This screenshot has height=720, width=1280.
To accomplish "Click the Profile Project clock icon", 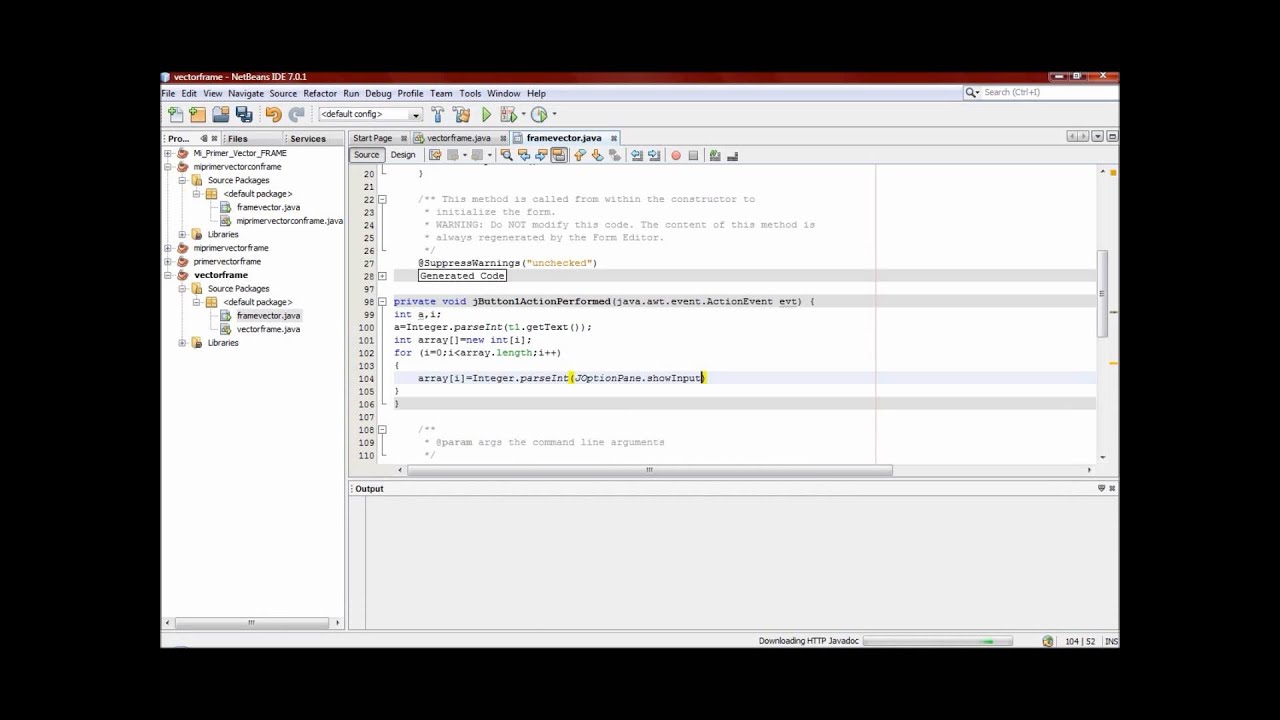I will pyautogui.click(x=539, y=114).
